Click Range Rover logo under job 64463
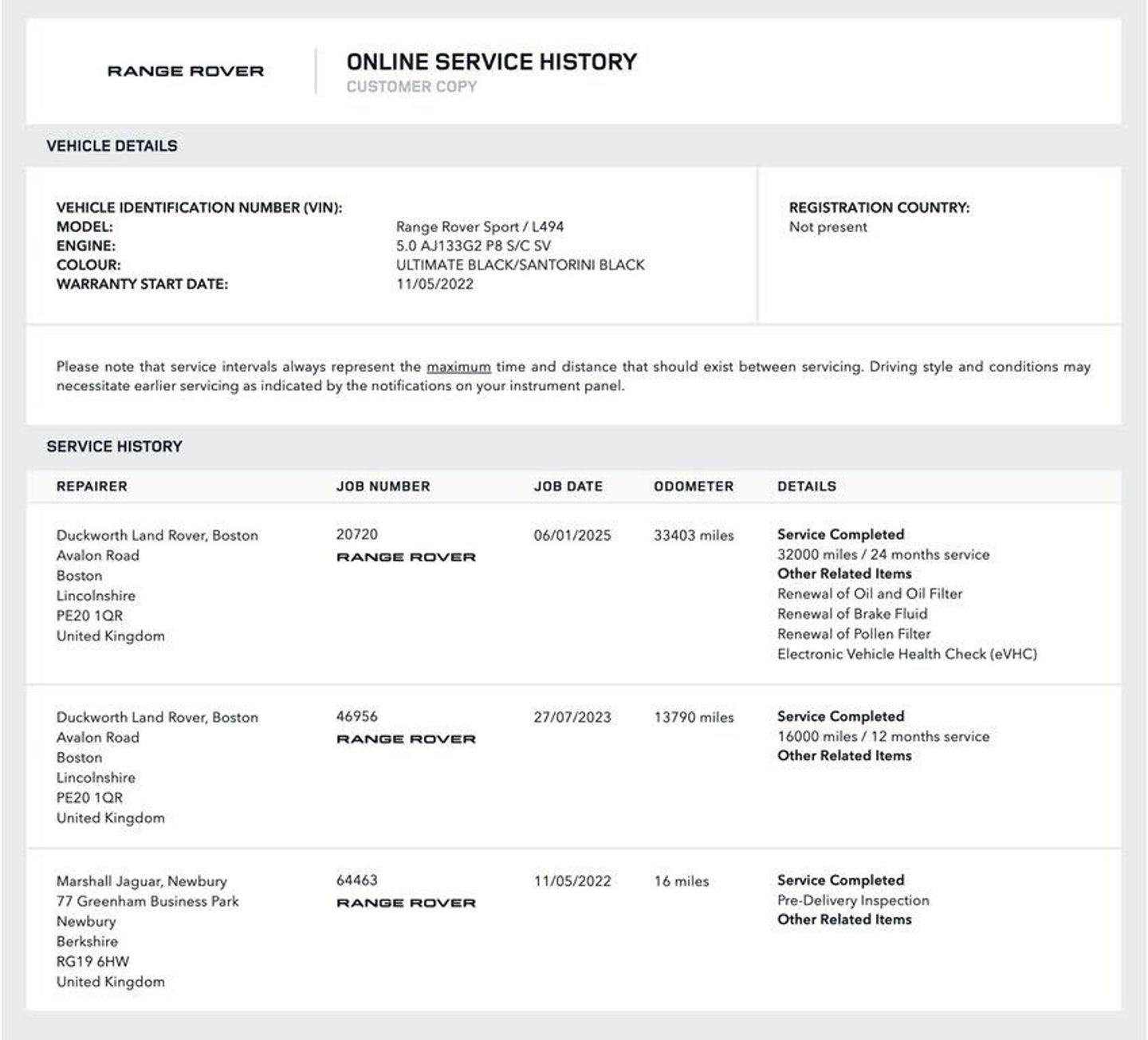The width and height of the screenshot is (1148, 1040). (406, 903)
